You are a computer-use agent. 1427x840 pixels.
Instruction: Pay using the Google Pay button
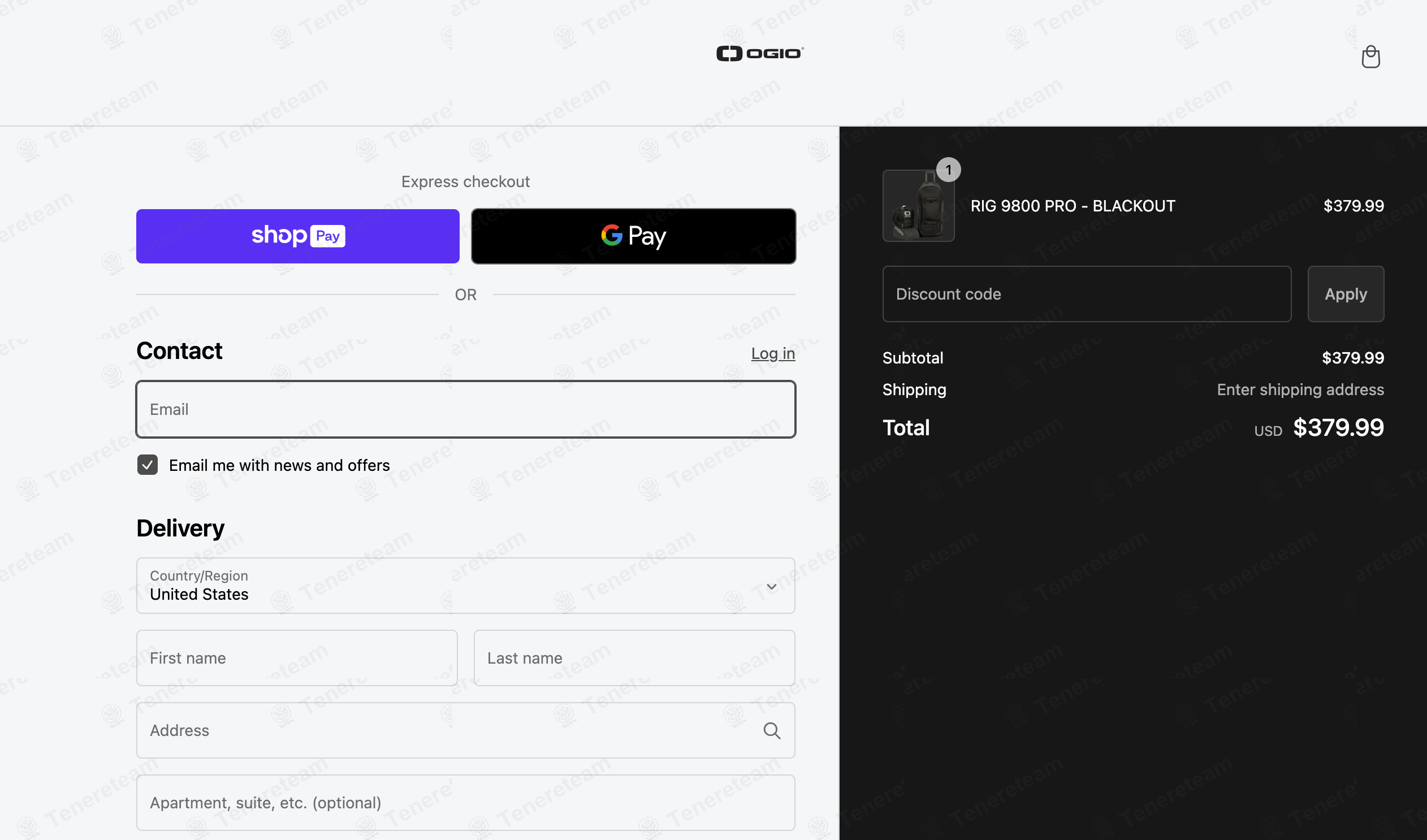tap(633, 236)
